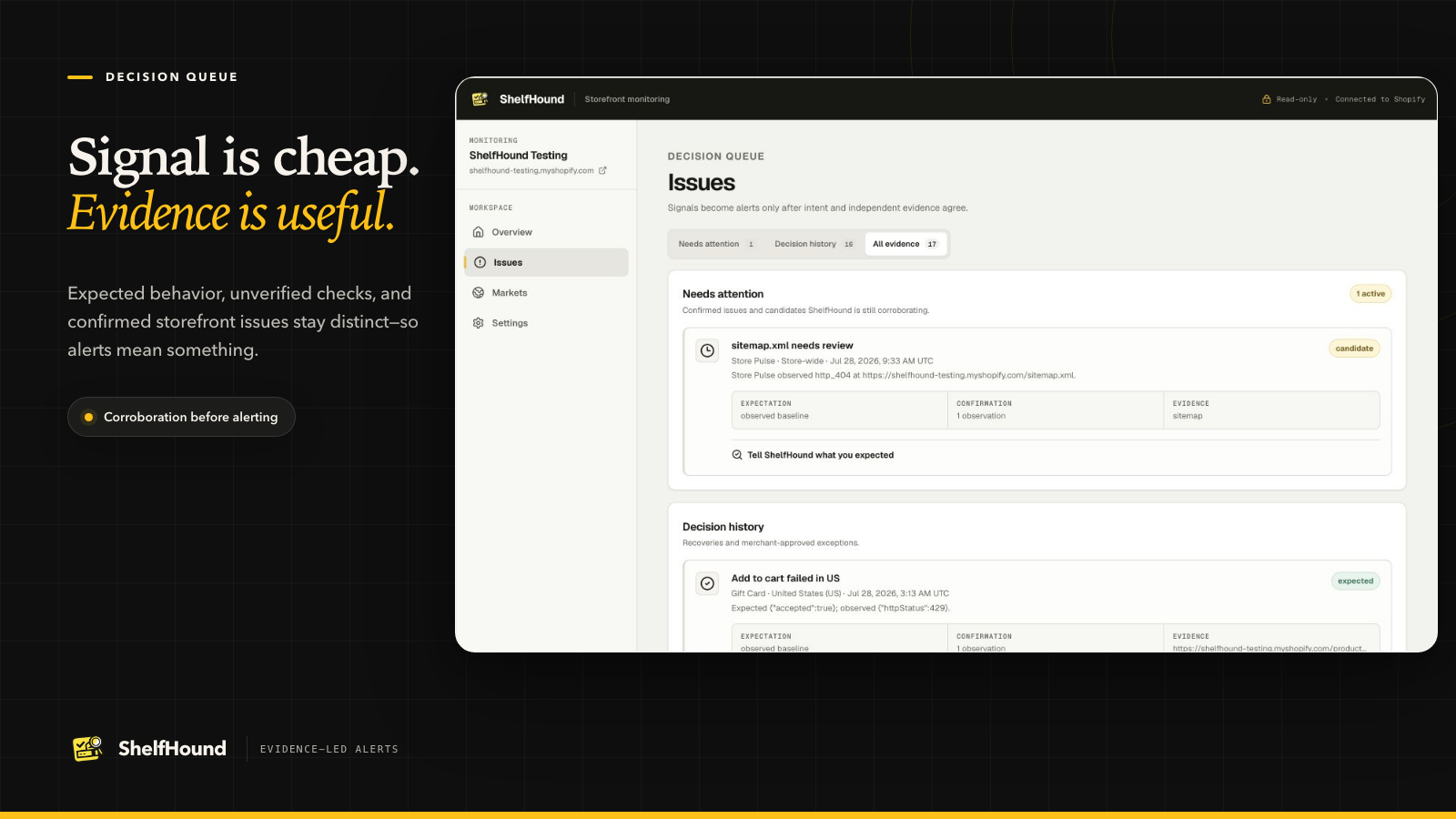Click the check-circle icon on Add to cart issue
This screenshot has height=819, width=1456.
[x=707, y=583]
